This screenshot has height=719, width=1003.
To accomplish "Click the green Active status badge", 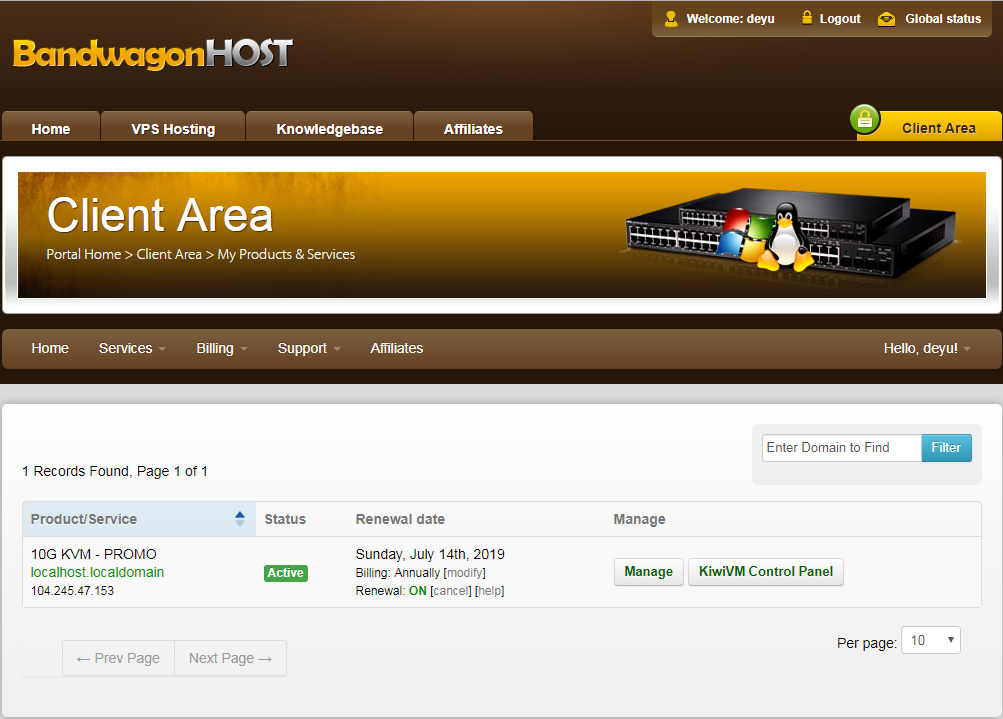I will tap(286, 573).
